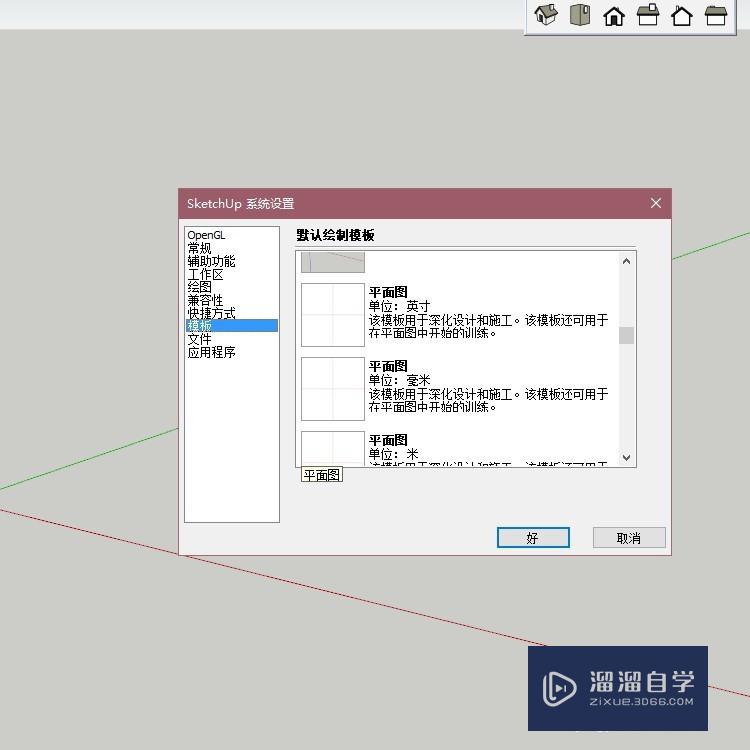Switch to the Front view house icon
The height and width of the screenshot is (750, 750).
[x=614, y=16]
